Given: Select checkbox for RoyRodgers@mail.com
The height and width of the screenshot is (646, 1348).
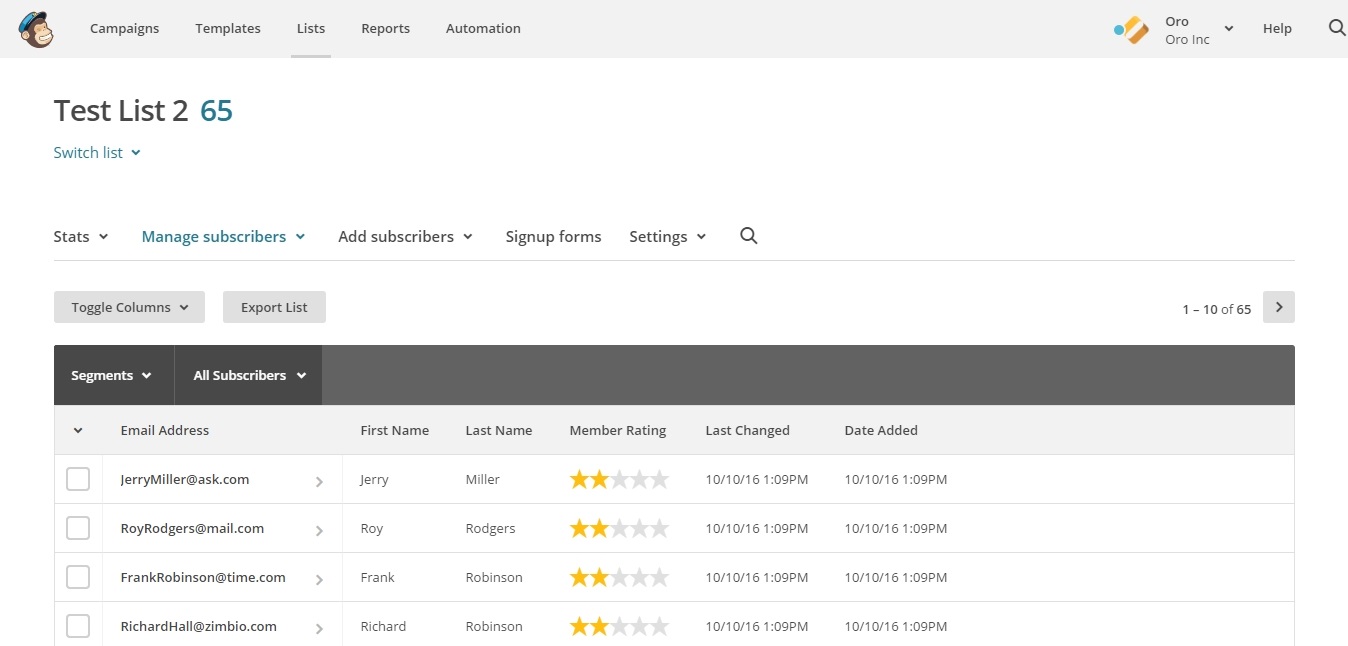Looking at the screenshot, I should [x=78, y=528].
